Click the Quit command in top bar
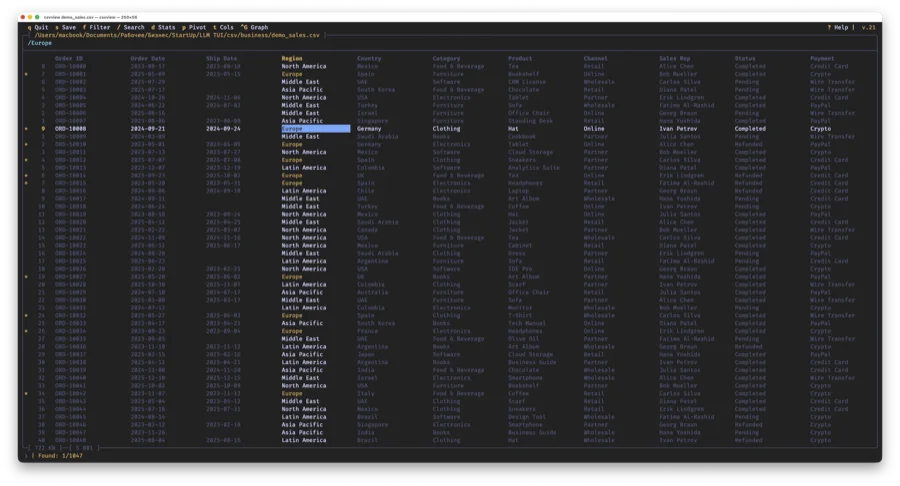The height and width of the screenshot is (486, 900). pyautogui.click(x=39, y=27)
